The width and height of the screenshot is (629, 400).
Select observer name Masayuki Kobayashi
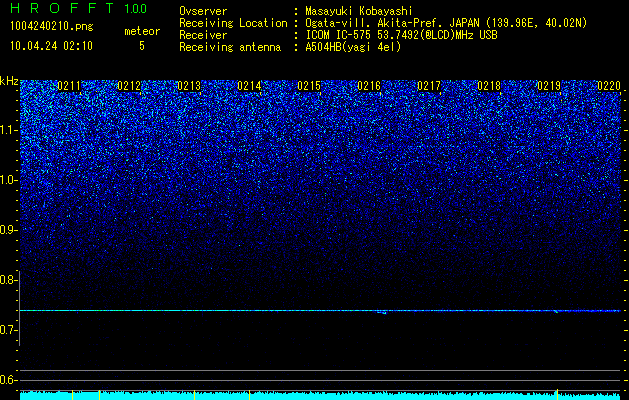[359, 11]
